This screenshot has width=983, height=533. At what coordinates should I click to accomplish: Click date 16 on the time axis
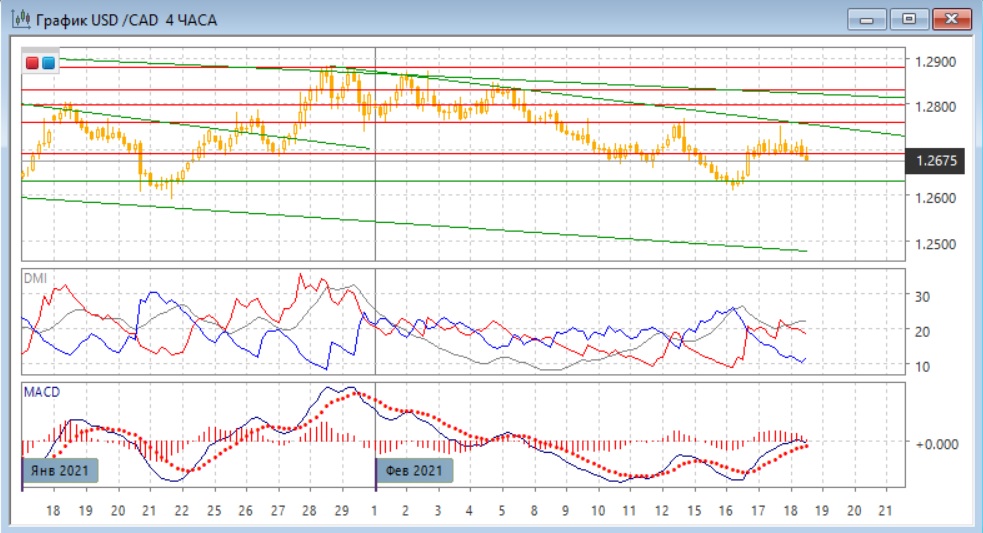pos(725,510)
